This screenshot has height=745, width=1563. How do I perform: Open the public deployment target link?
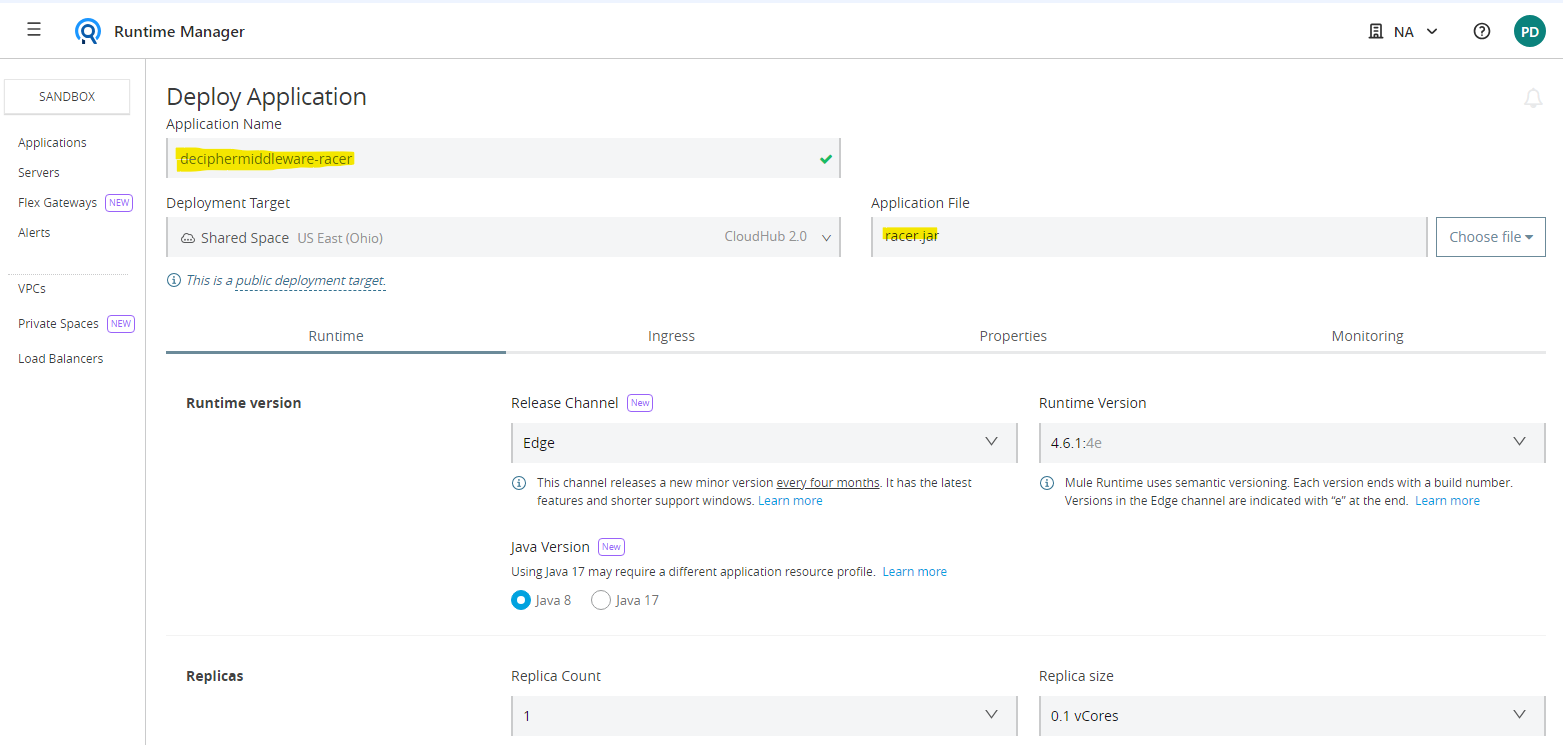coord(310,281)
